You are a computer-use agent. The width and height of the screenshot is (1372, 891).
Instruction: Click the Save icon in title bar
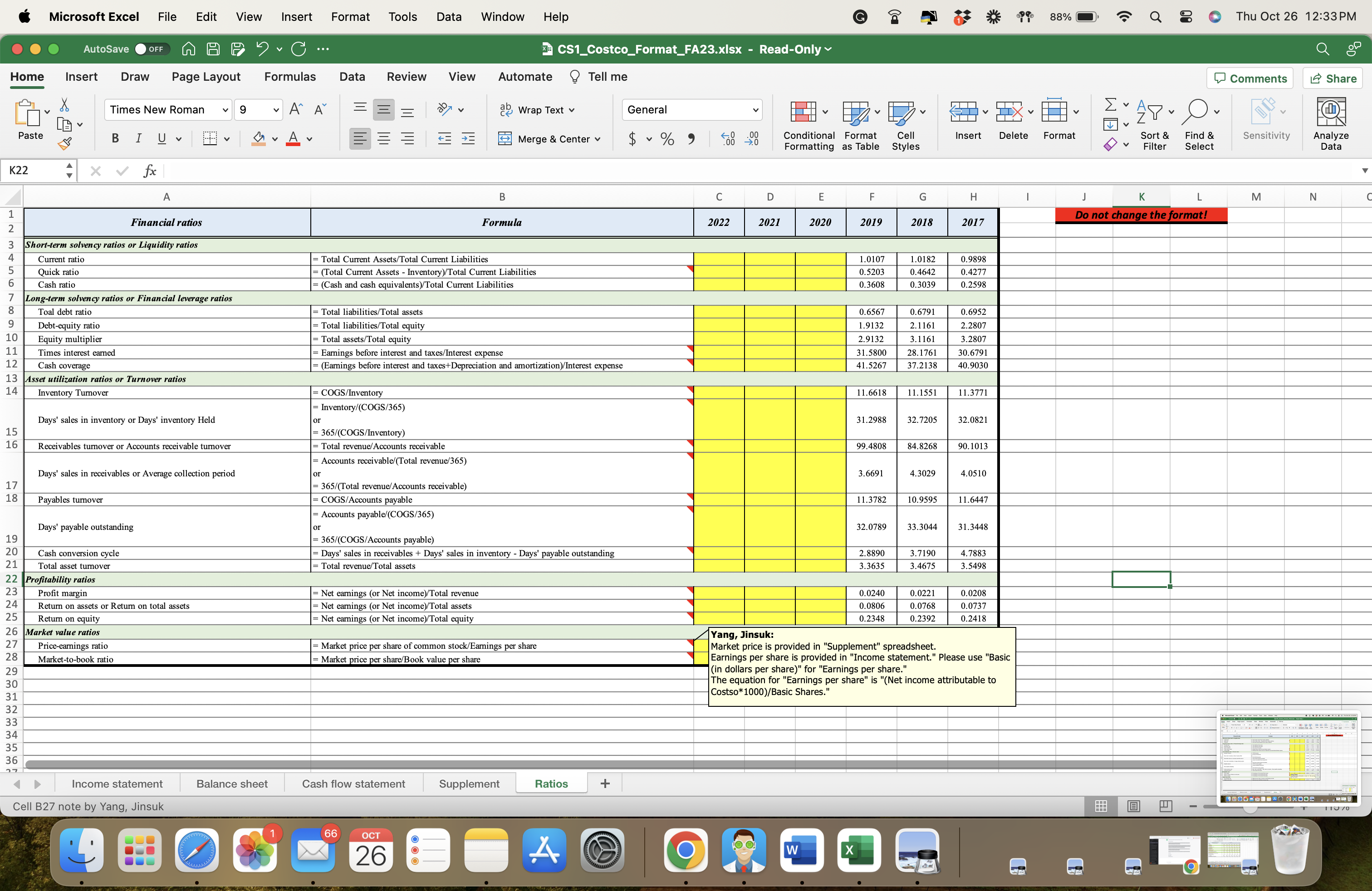(x=213, y=49)
